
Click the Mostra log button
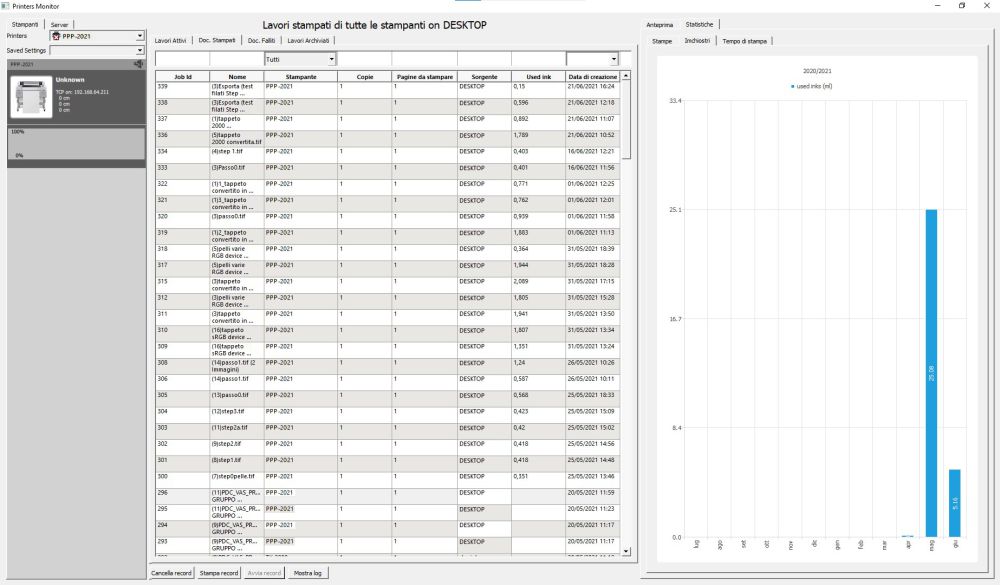click(307, 573)
